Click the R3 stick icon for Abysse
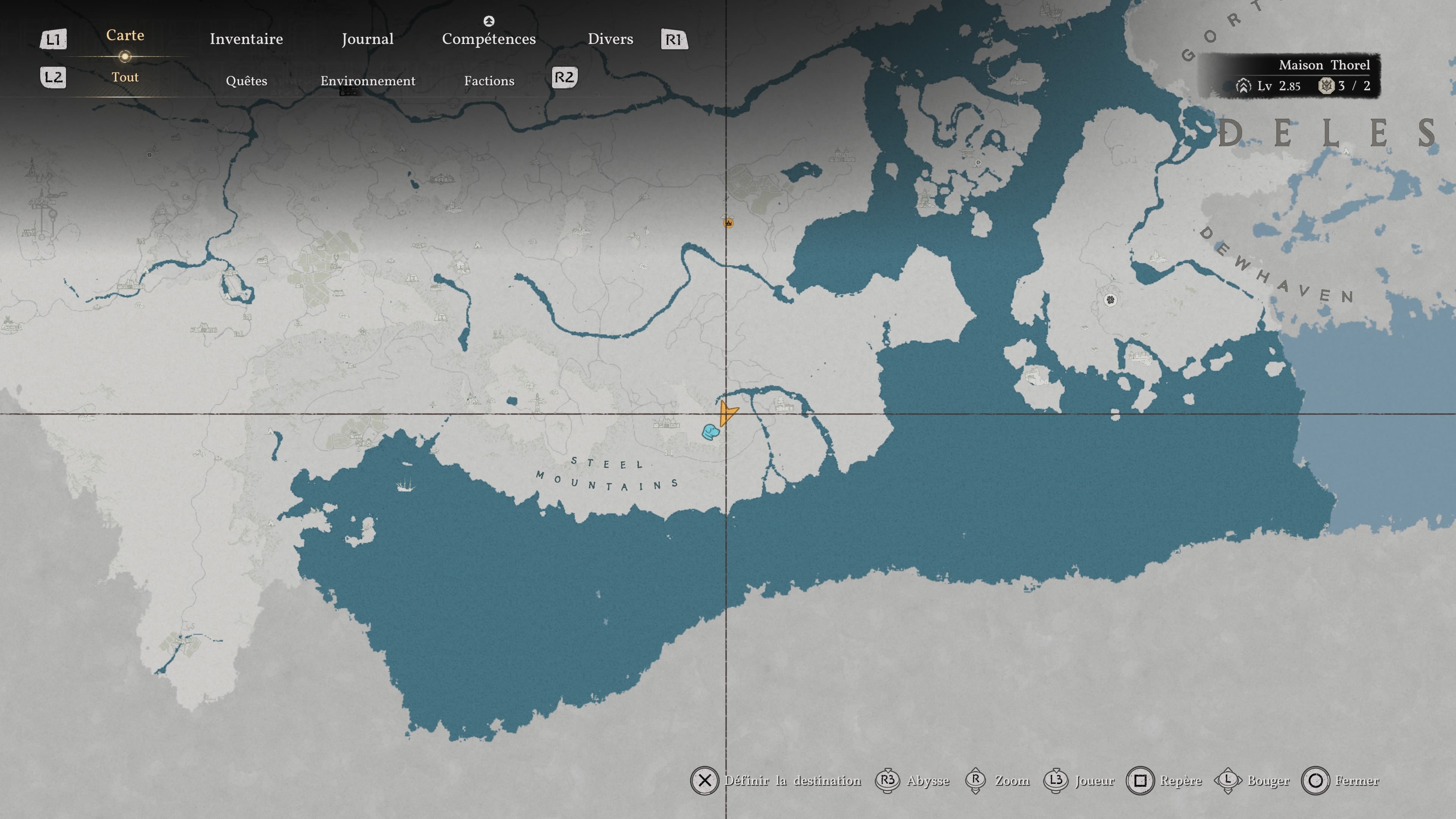 [x=887, y=781]
